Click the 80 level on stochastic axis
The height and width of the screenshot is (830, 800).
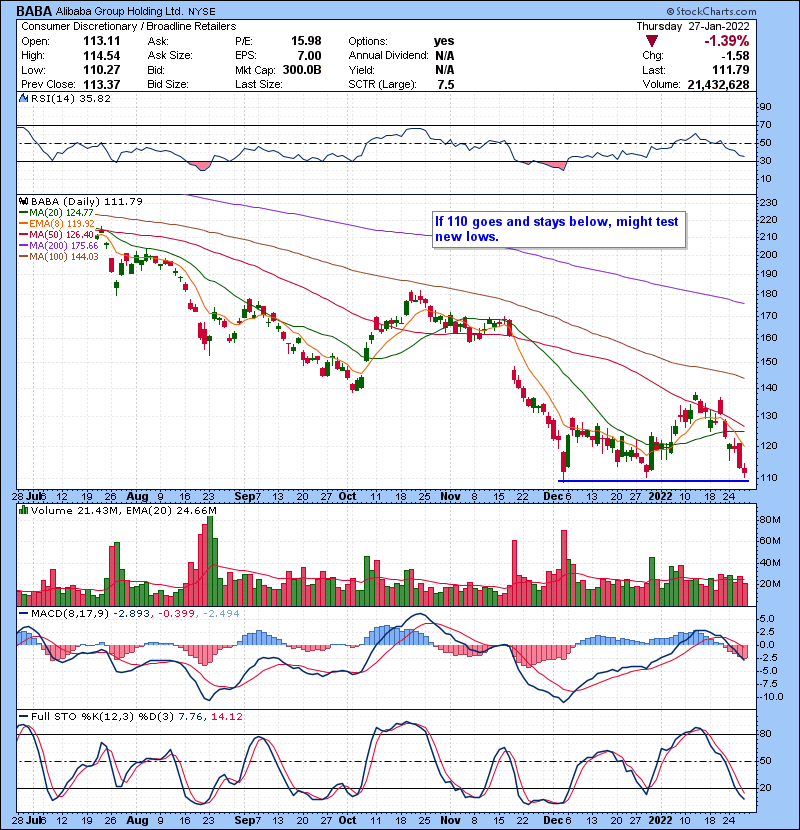(x=766, y=734)
